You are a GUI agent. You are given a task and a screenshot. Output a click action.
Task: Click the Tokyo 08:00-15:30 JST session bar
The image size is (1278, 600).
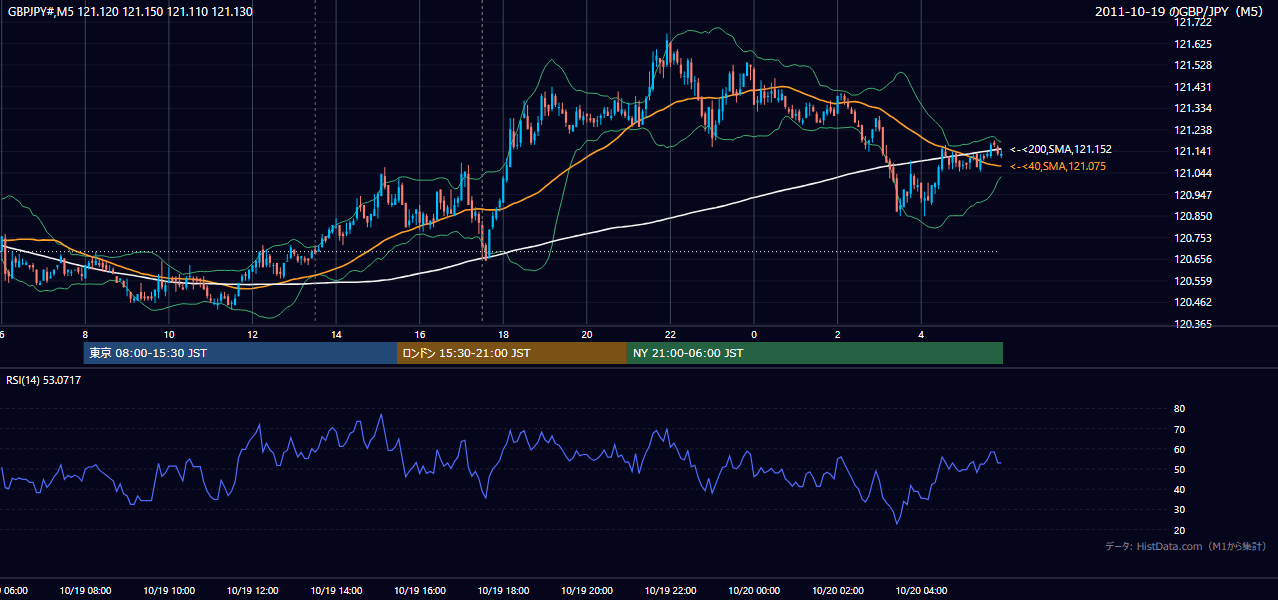(240, 353)
